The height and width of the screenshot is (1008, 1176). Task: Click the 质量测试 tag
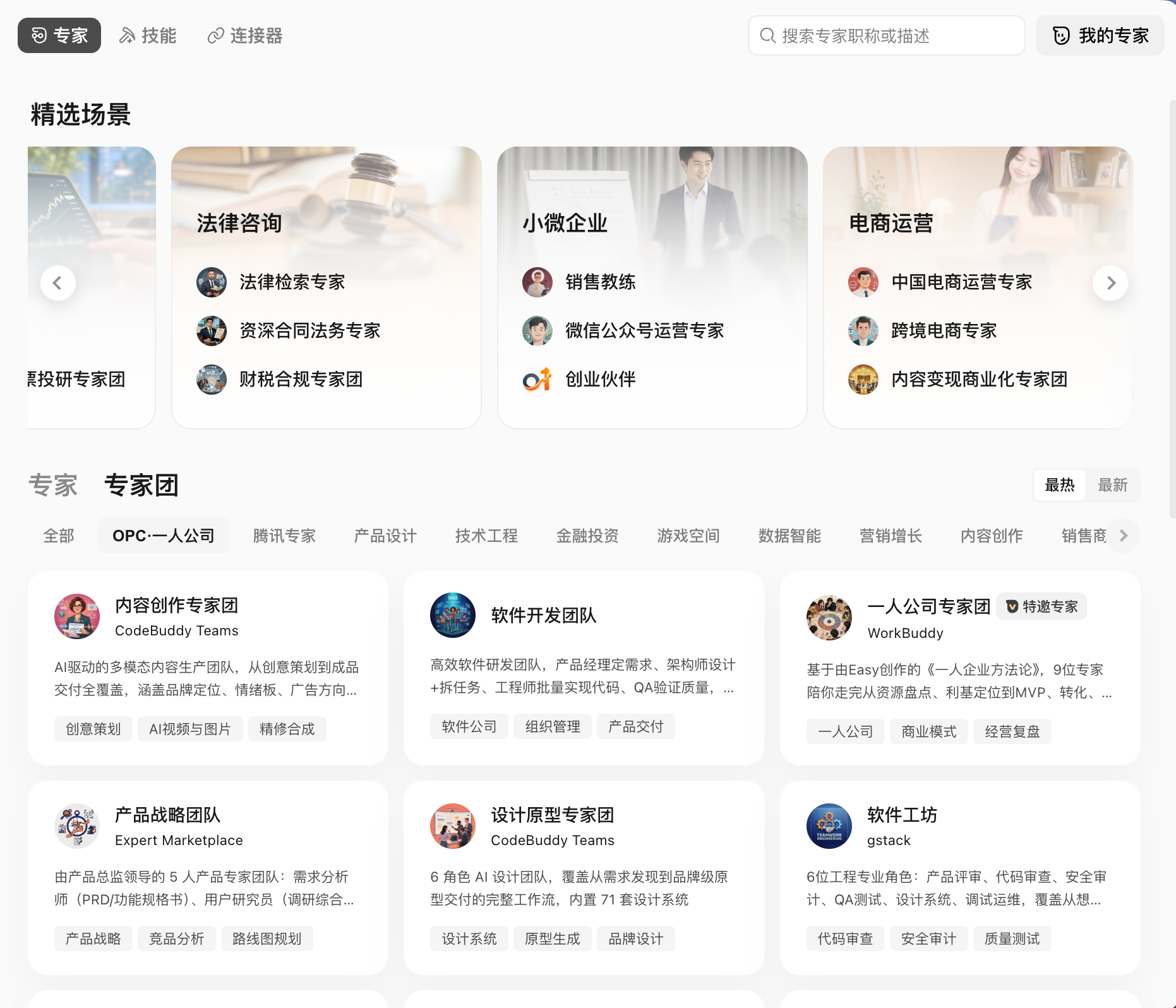[x=1012, y=939]
